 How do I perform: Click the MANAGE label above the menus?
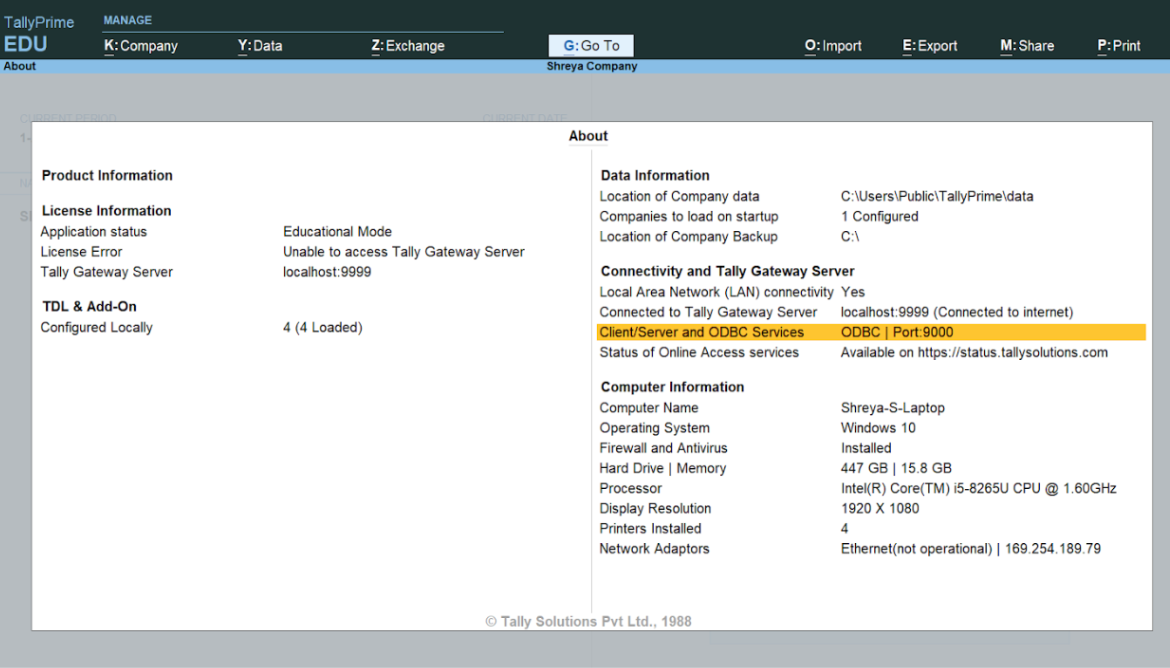tap(128, 20)
